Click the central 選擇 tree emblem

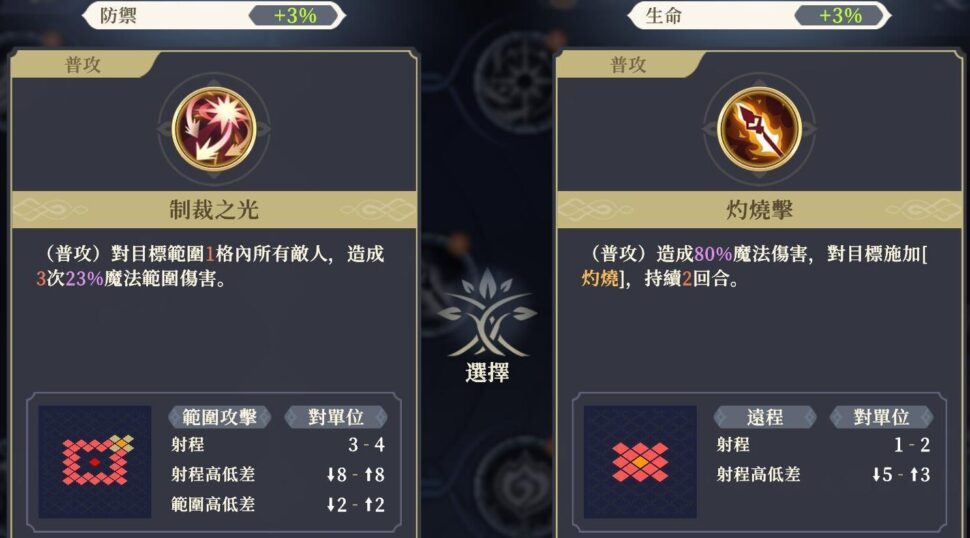(x=487, y=313)
